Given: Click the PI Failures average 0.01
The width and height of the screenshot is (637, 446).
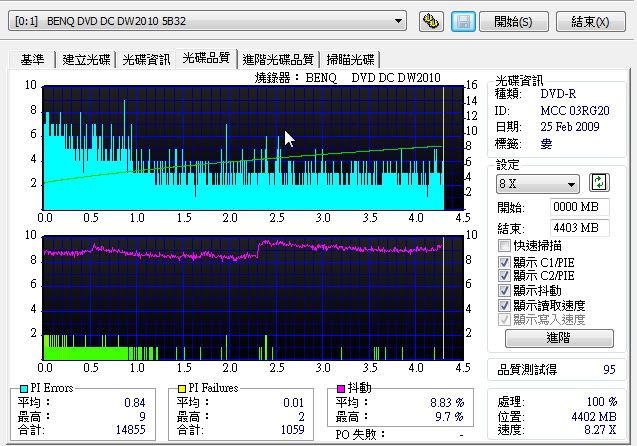Looking at the screenshot, I should pos(293,403).
